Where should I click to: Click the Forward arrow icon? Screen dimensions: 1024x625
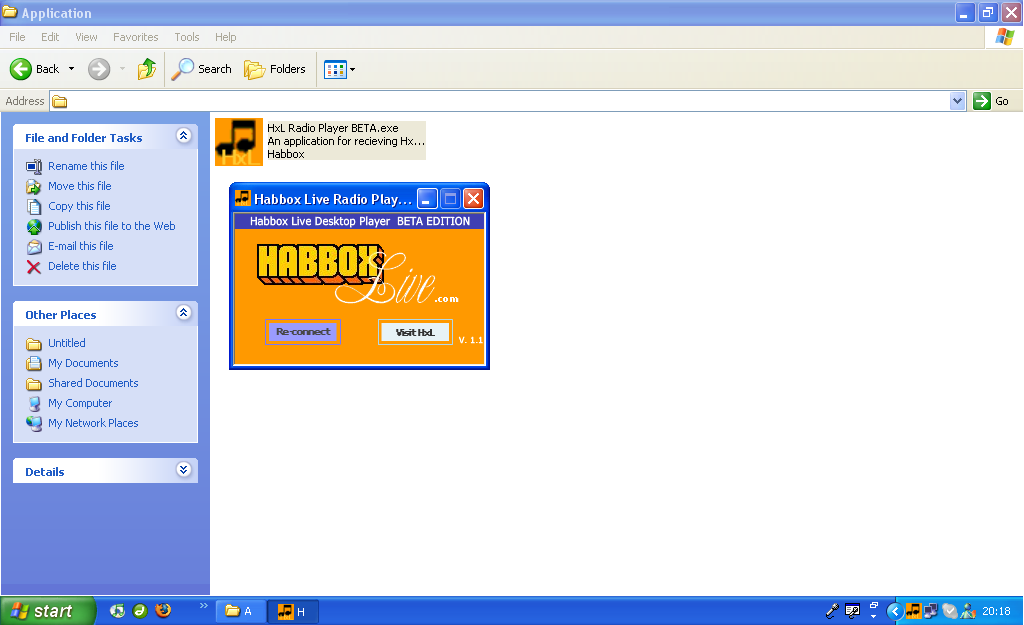(99, 69)
